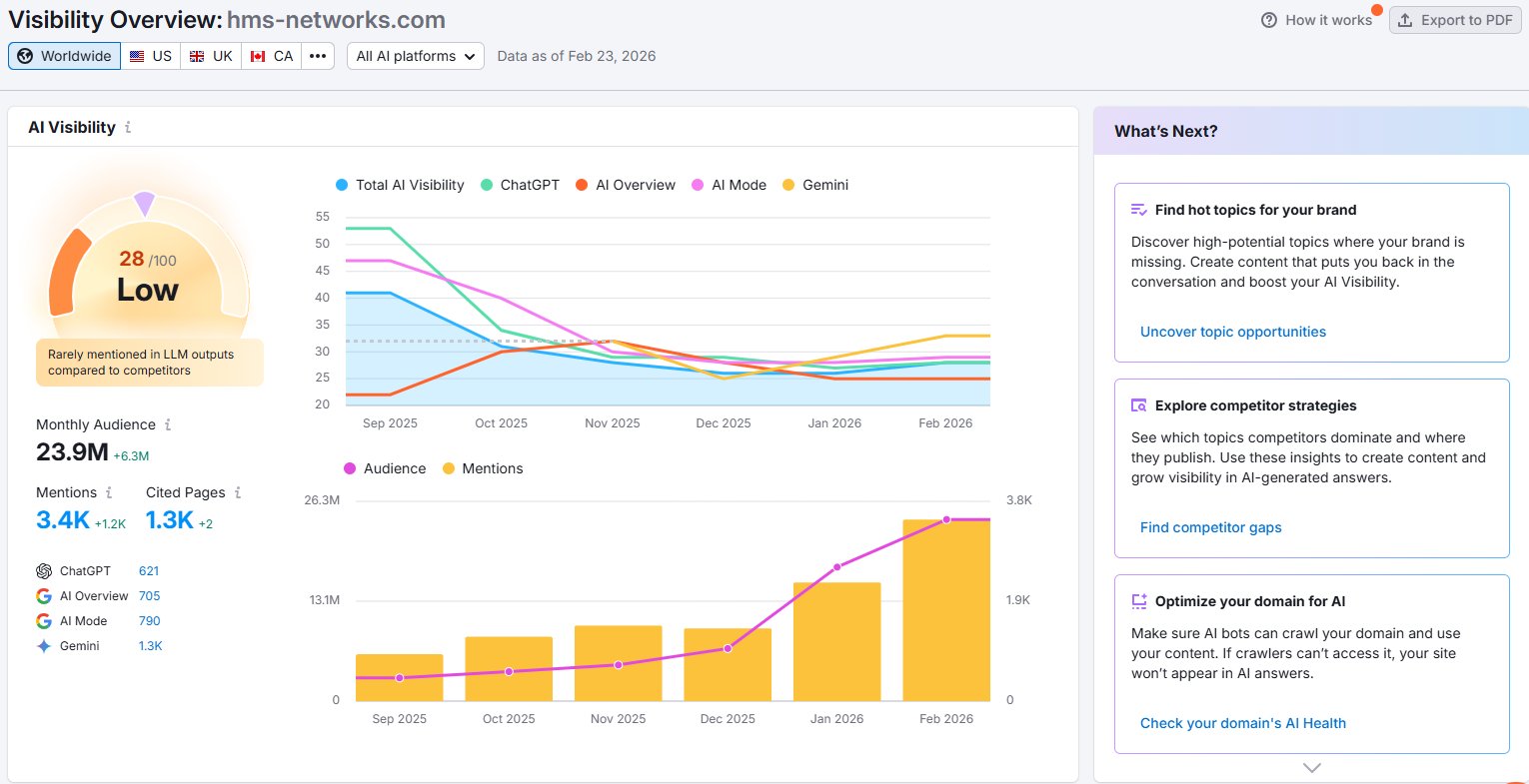The width and height of the screenshot is (1529, 784).
Task: Toggle Gemini legend series
Action: [815, 185]
